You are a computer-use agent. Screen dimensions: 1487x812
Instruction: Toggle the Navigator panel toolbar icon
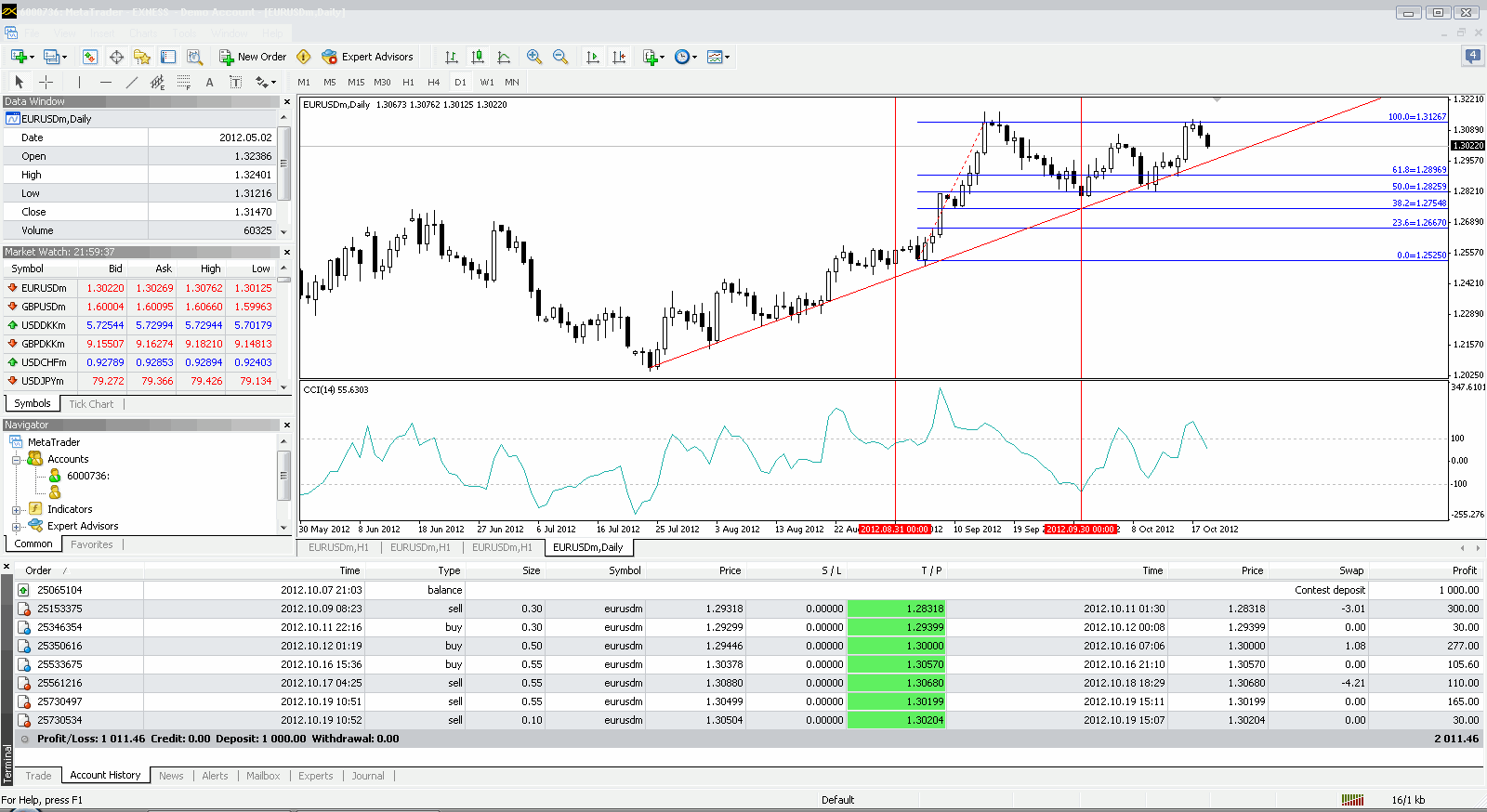tap(142, 57)
